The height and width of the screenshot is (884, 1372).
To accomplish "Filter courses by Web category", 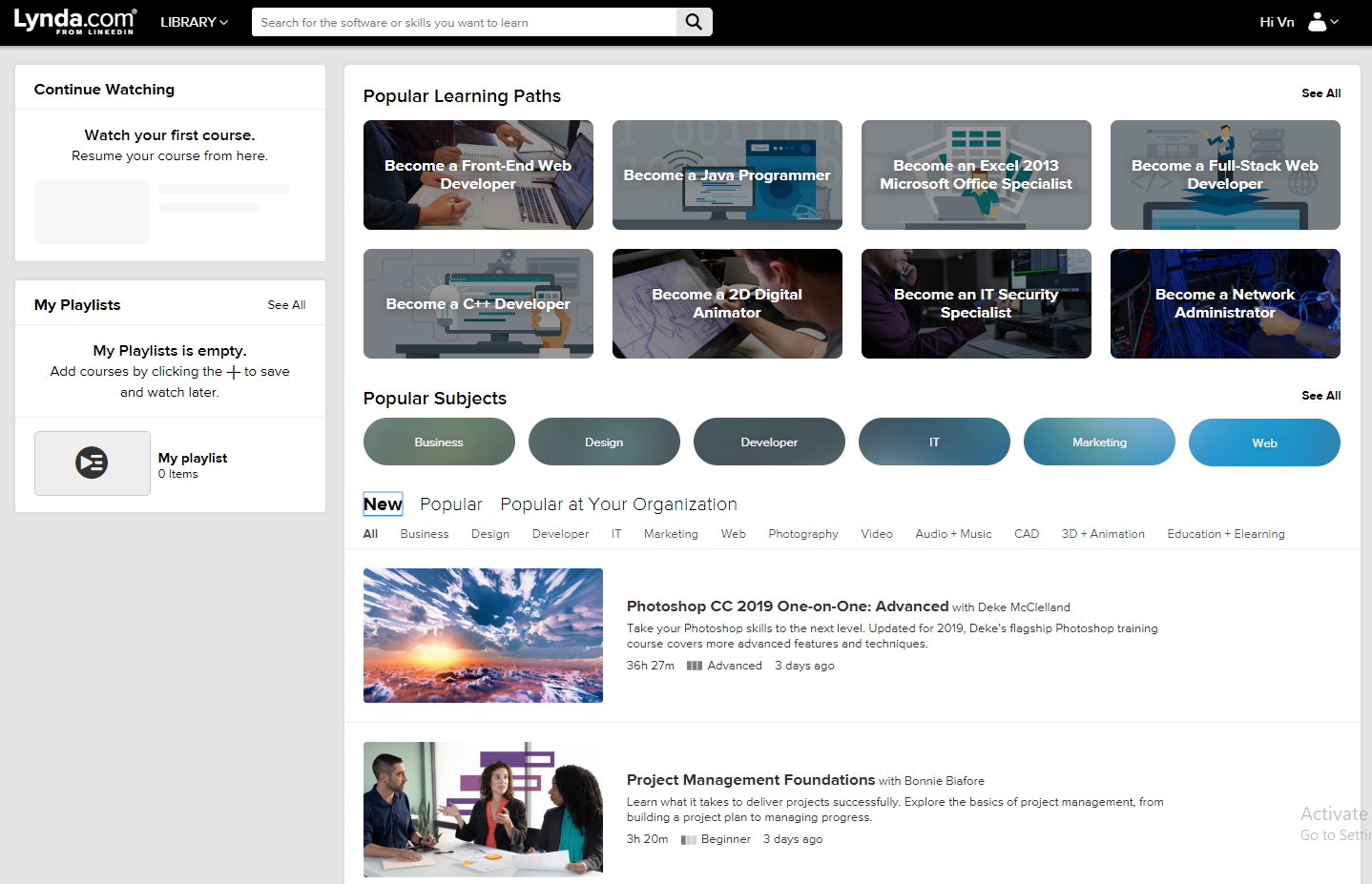I will pos(734,534).
